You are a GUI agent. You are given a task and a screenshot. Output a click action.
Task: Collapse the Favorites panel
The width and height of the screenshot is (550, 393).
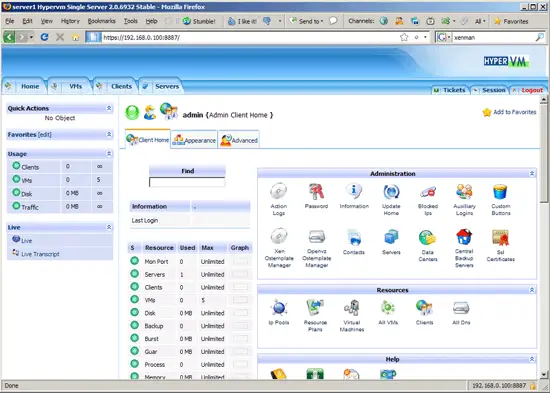(x=109, y=134)
